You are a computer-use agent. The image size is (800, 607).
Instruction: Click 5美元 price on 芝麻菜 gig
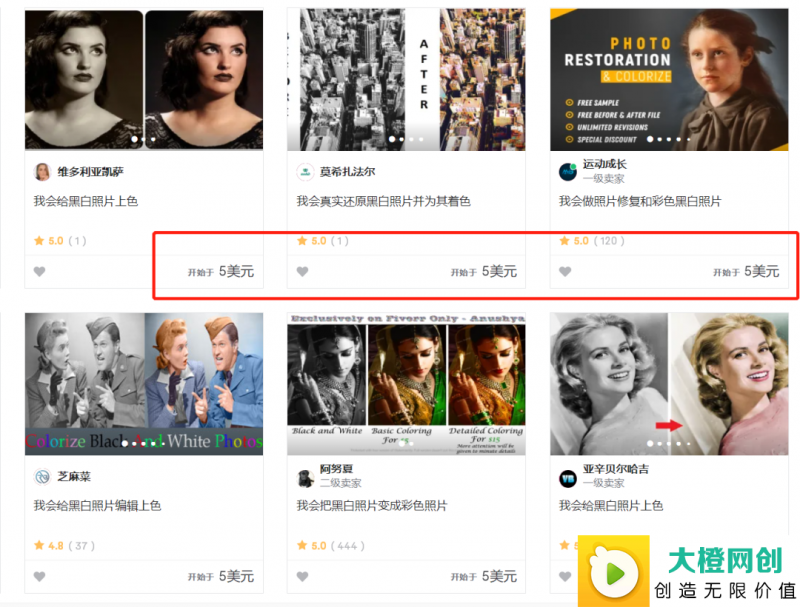tap(236, 576)
